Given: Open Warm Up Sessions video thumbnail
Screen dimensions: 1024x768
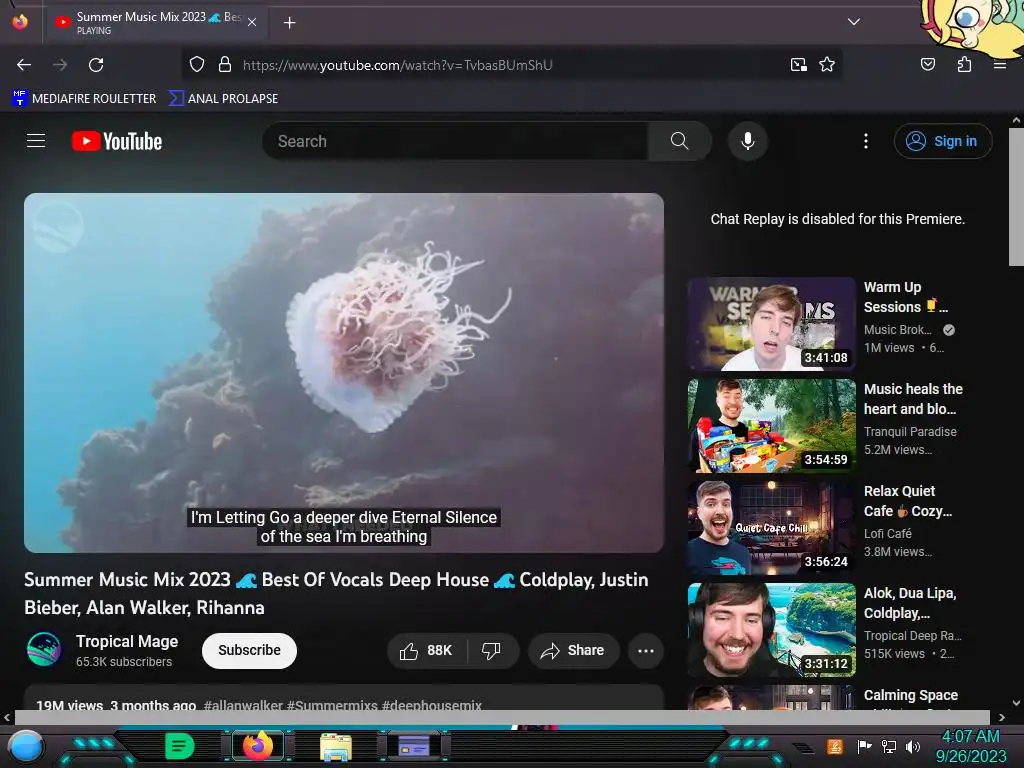Looking at the screenshot, I should pyautogui.click(x=771, y=324).
